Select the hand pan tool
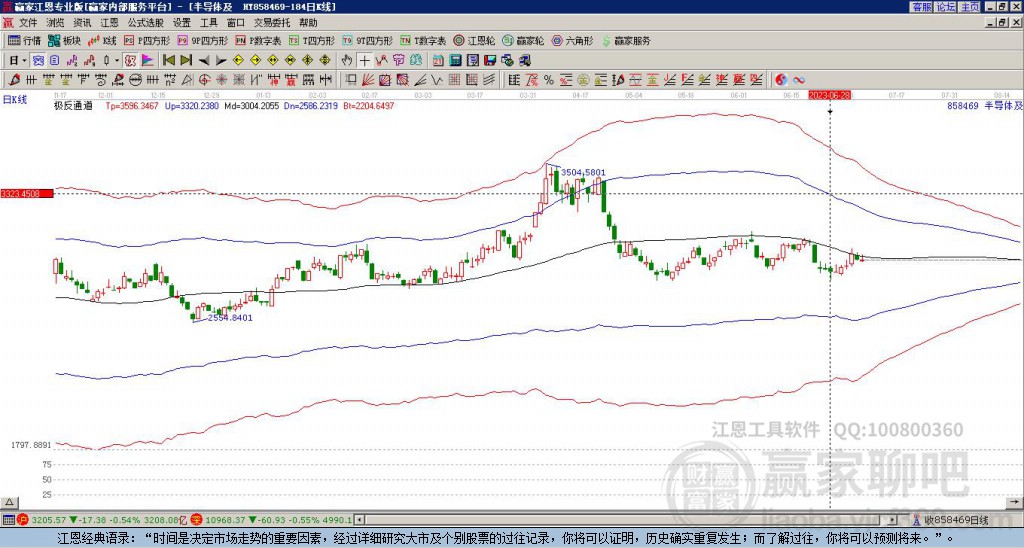Screen dimensions: 1024x548 point(347,61)
